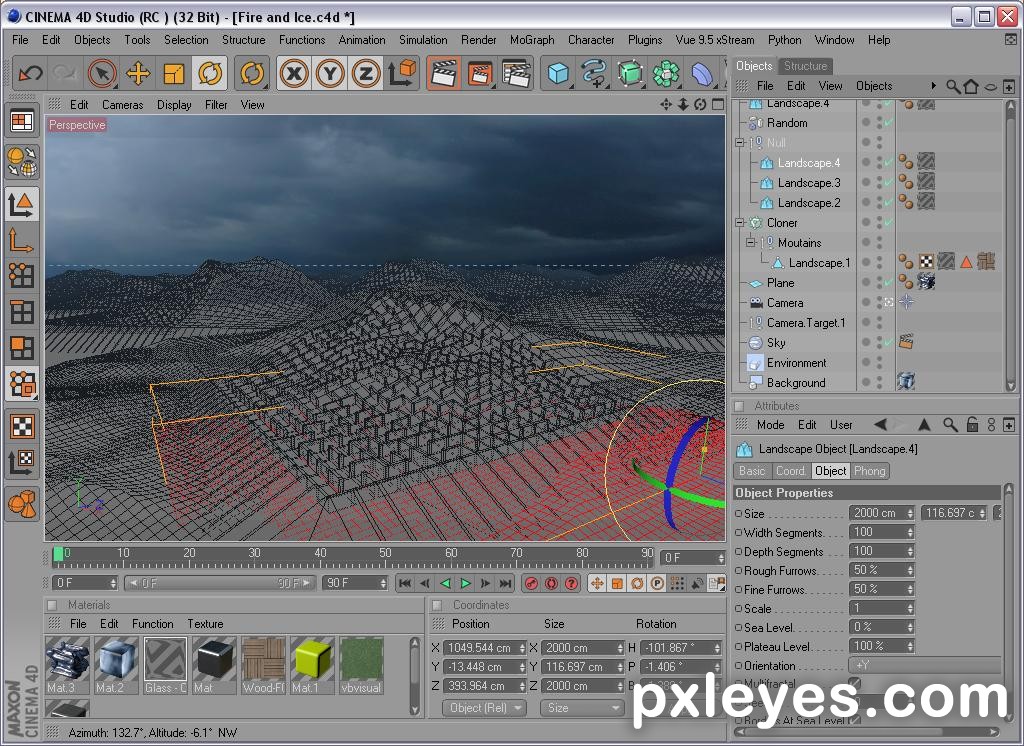Open the viewport Cameras menu

click(x=122, y=105)
